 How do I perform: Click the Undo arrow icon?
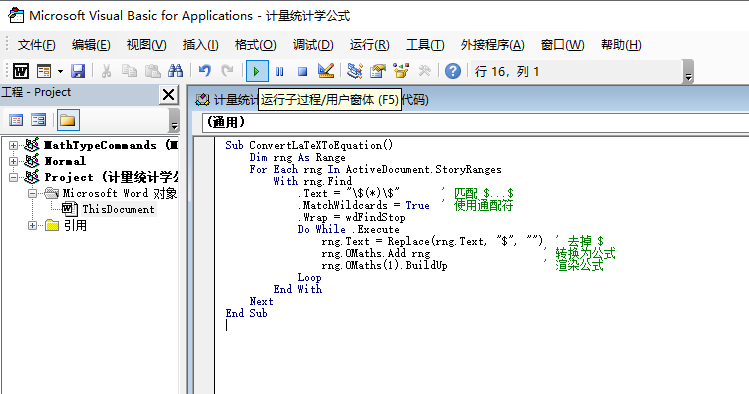click(x=204, y=72)
